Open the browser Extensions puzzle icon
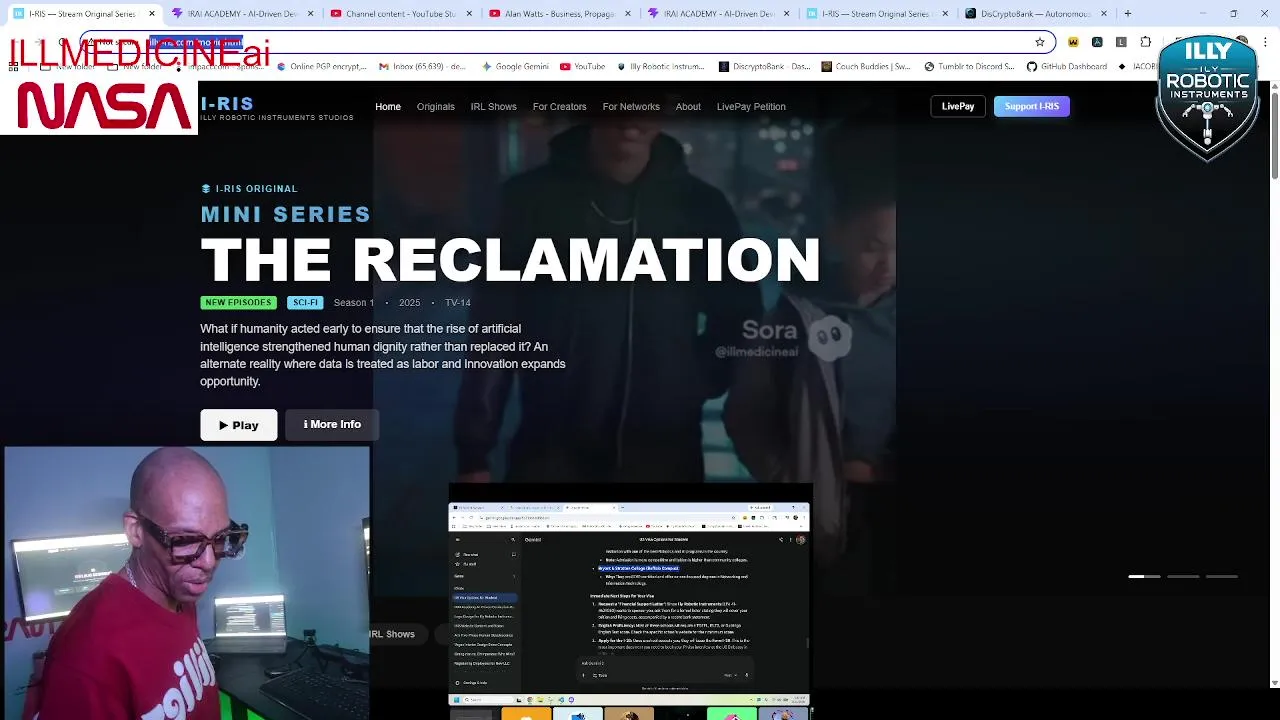1280x720 pixels. tap(1146, 42)
